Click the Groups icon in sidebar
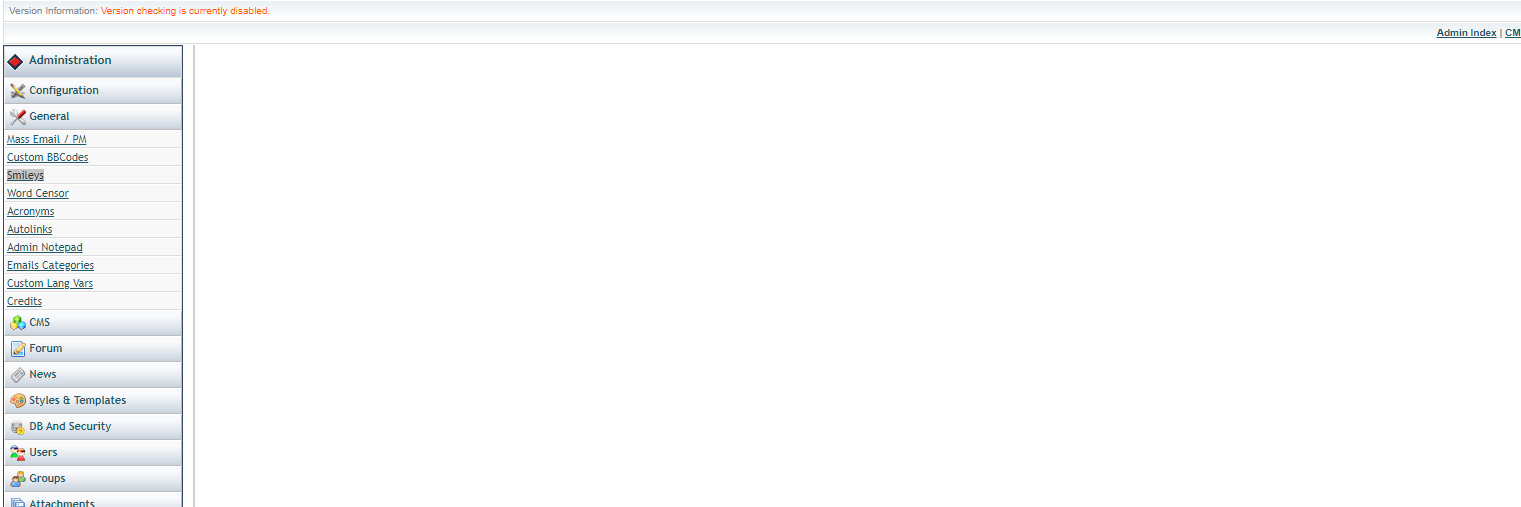Viewport: 1521px width, 507px height. tap(17, 479)
